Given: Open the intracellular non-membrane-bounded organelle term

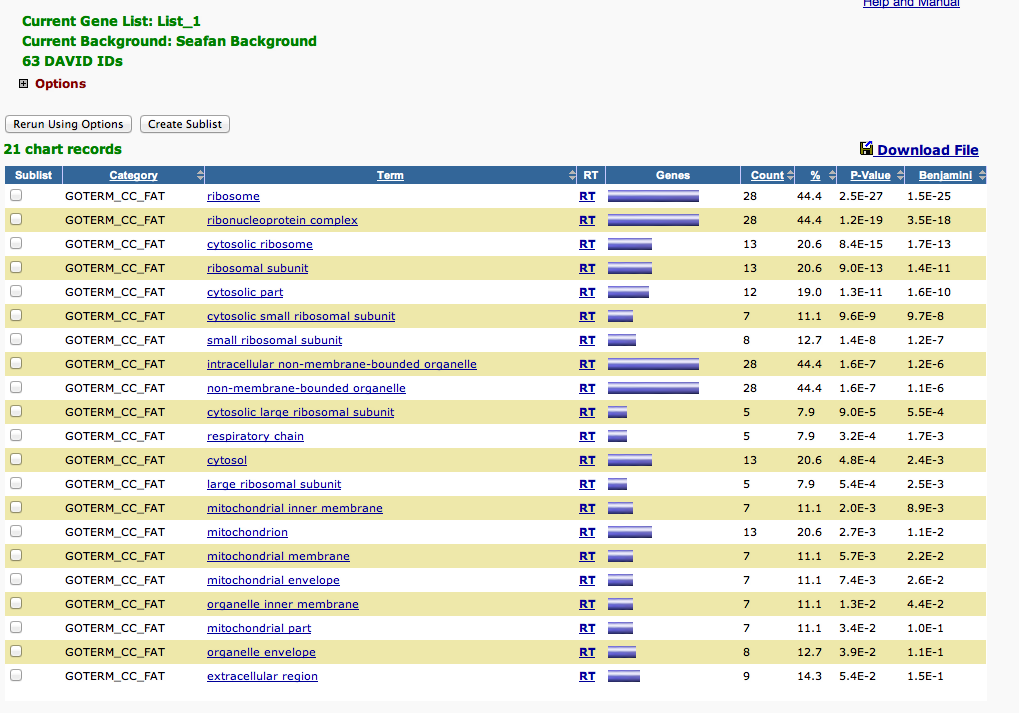Looking at the screenshot, I should [342, 365].
